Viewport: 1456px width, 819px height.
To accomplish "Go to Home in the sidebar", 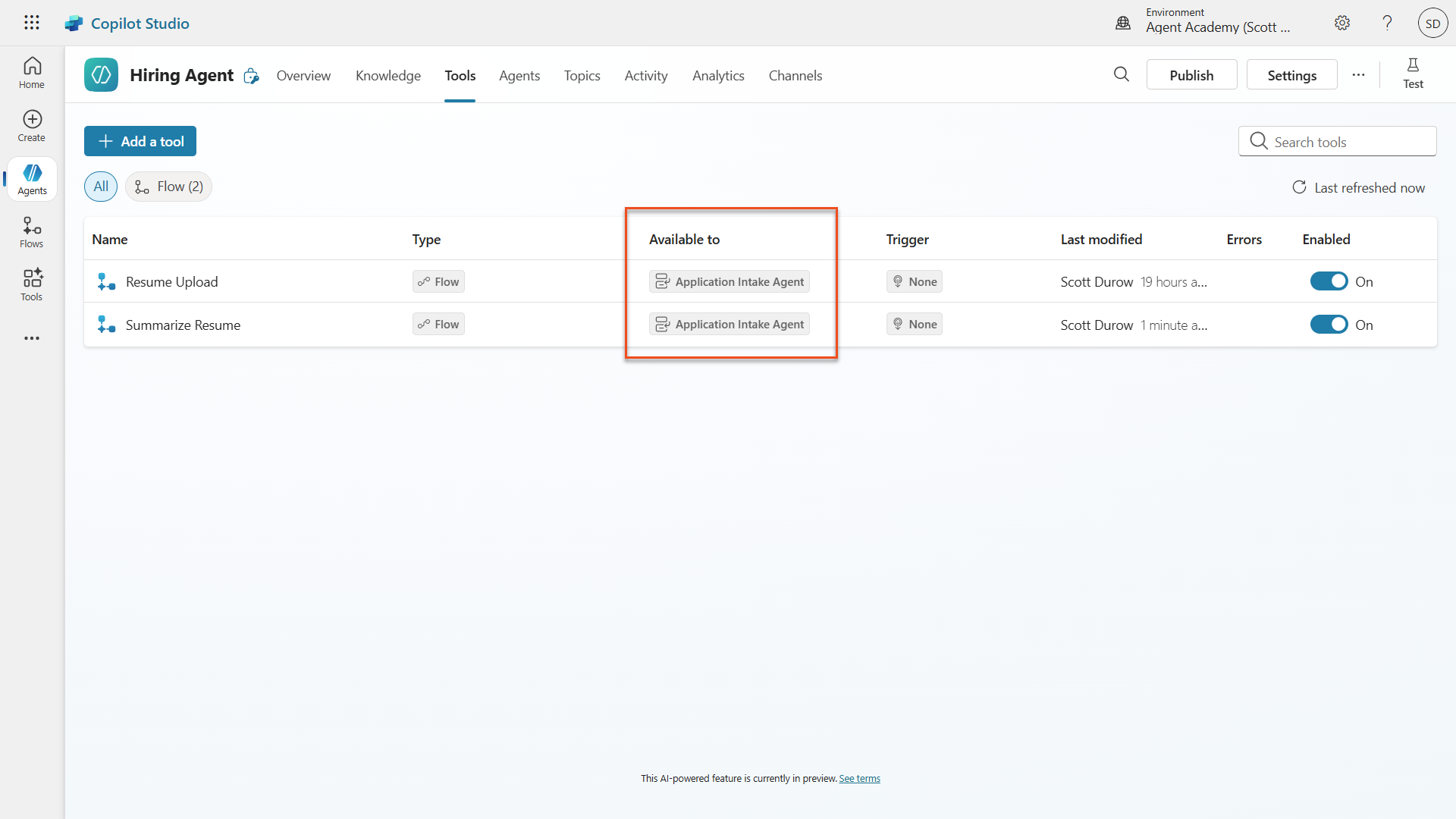I will click(x=32, y=73).
